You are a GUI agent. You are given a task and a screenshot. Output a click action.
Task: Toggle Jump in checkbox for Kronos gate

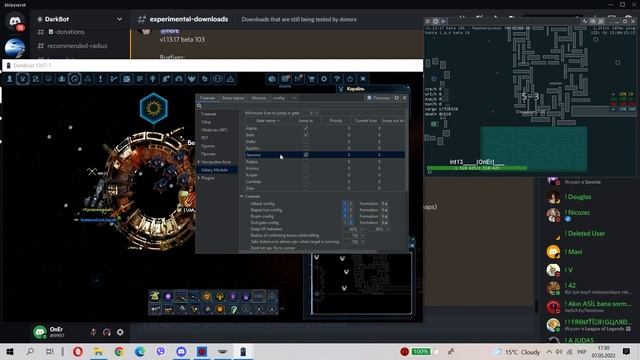[306, 168]
